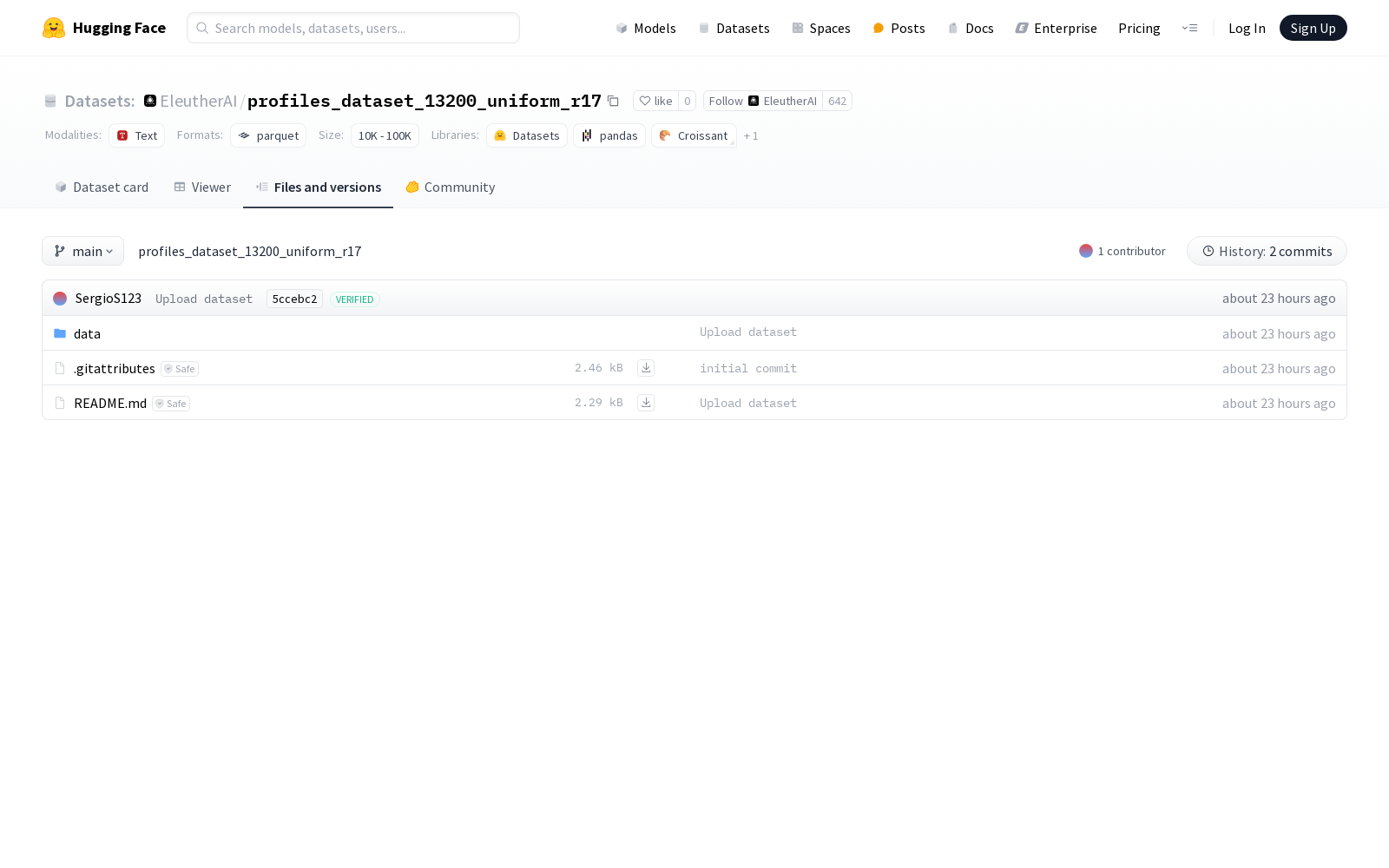The width and height of the screenshot is (1389, 868).
Task: Download the README.md file
Action: (x=646, y=403)
